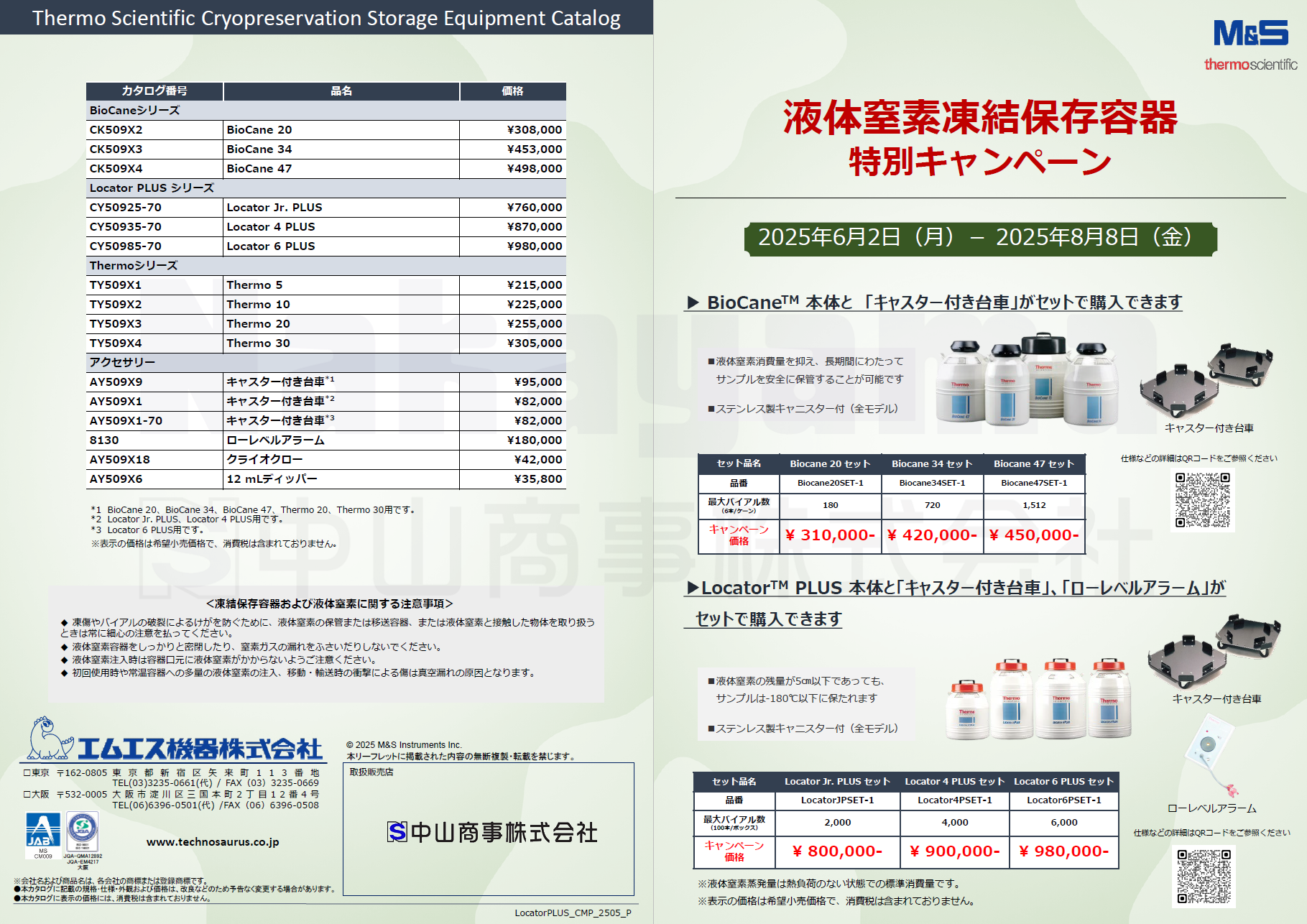Select the BioCane 34 product name cell
Screen dimensions: 1307x924
pos(341,149)
